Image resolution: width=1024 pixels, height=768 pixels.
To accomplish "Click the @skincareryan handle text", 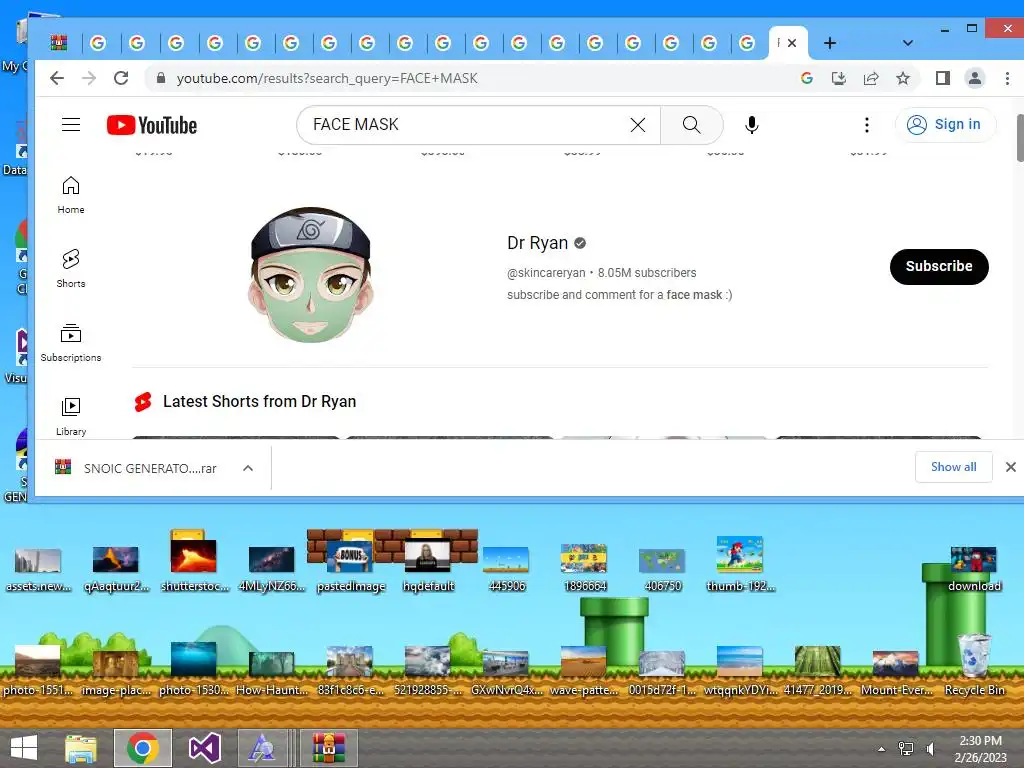I will point(546,273).
